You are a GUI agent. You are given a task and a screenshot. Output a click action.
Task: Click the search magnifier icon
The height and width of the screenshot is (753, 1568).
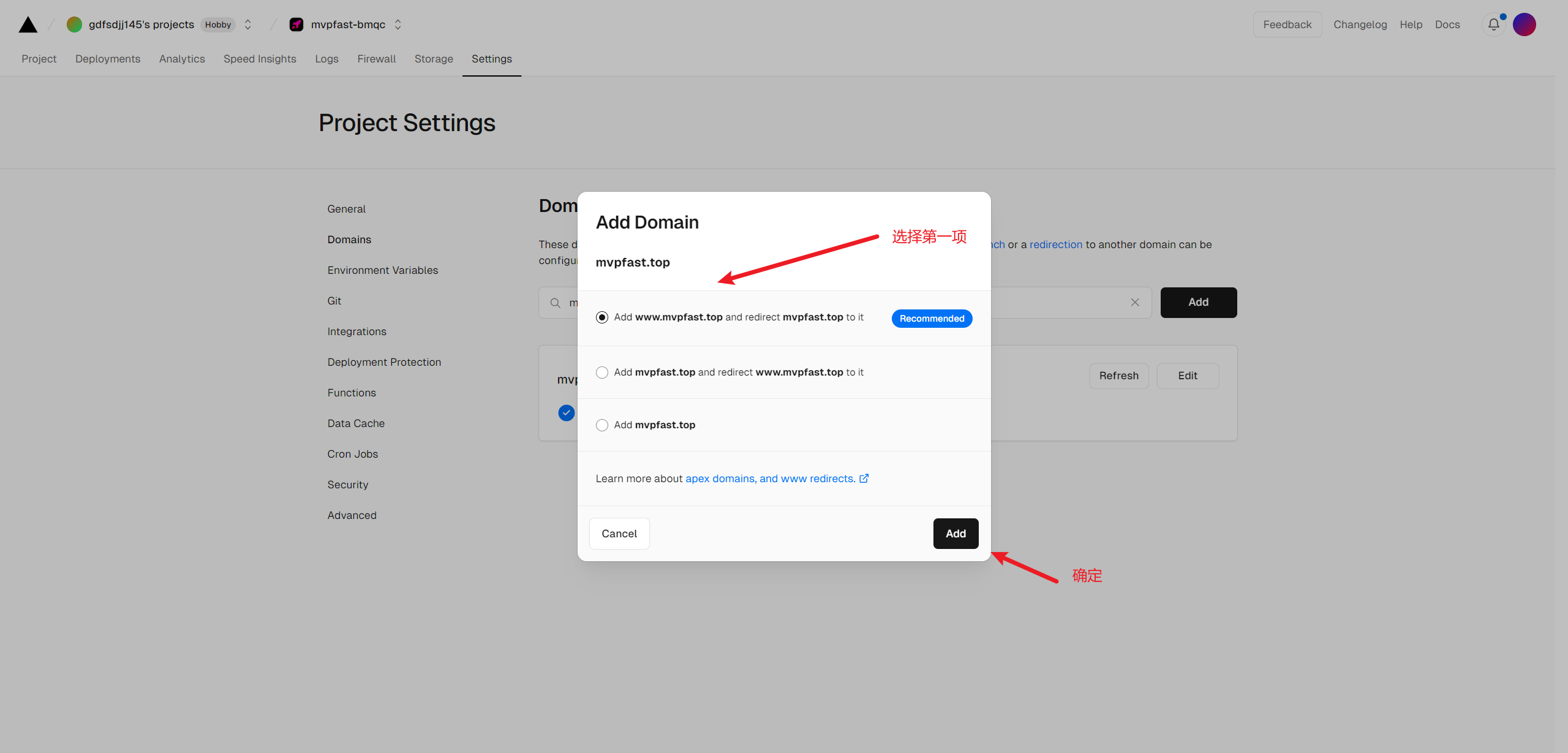555,303
